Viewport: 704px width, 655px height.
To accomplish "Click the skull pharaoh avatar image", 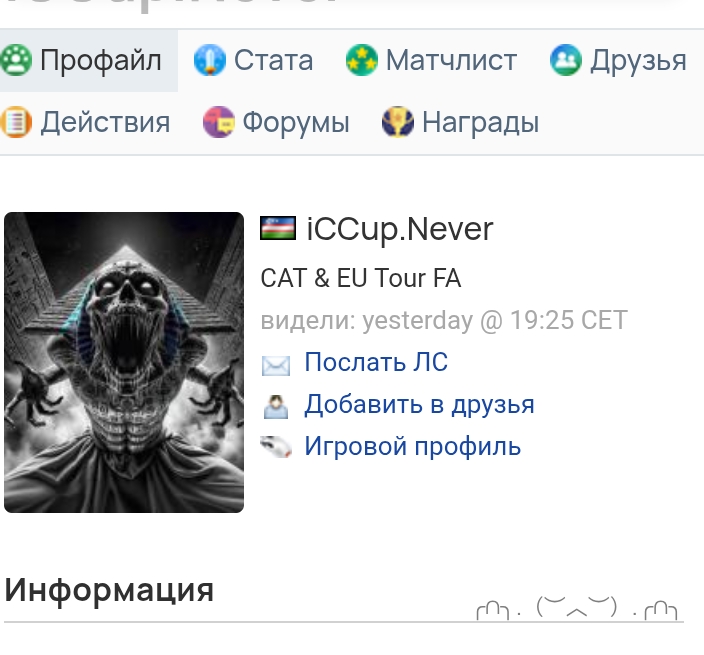I will (124, 362).
